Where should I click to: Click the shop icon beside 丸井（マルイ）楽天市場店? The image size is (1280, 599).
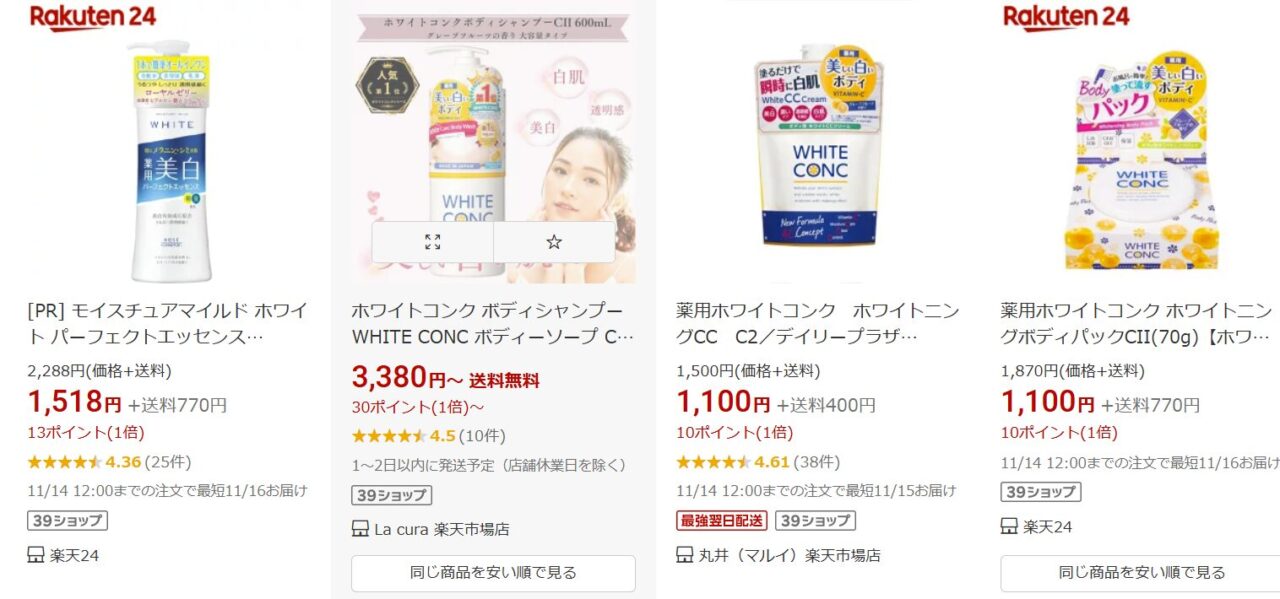[x=685, y=555]
